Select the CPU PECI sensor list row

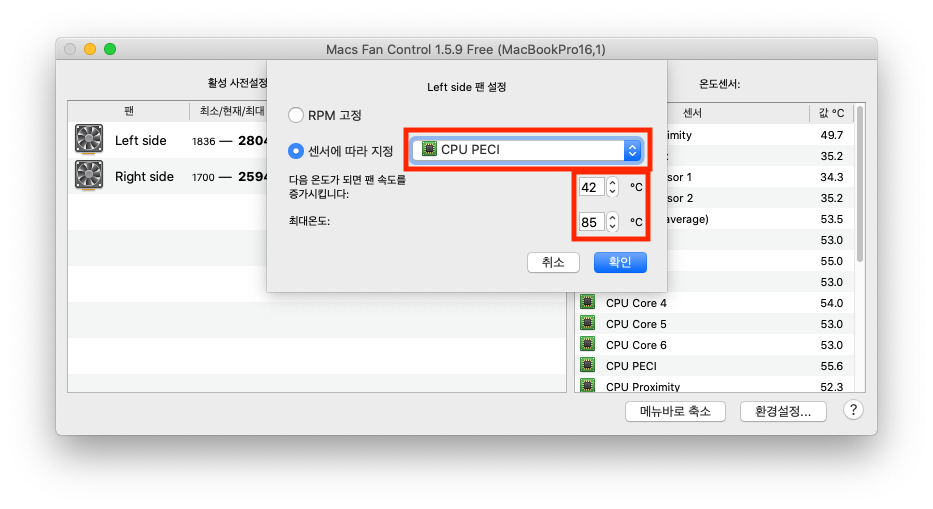point(715,366)
